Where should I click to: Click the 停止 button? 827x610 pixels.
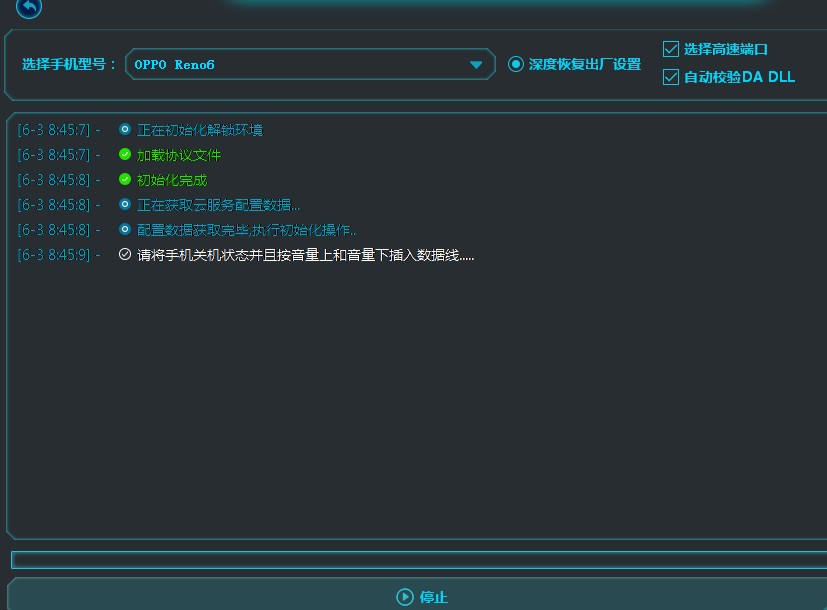tap(421, 596)
